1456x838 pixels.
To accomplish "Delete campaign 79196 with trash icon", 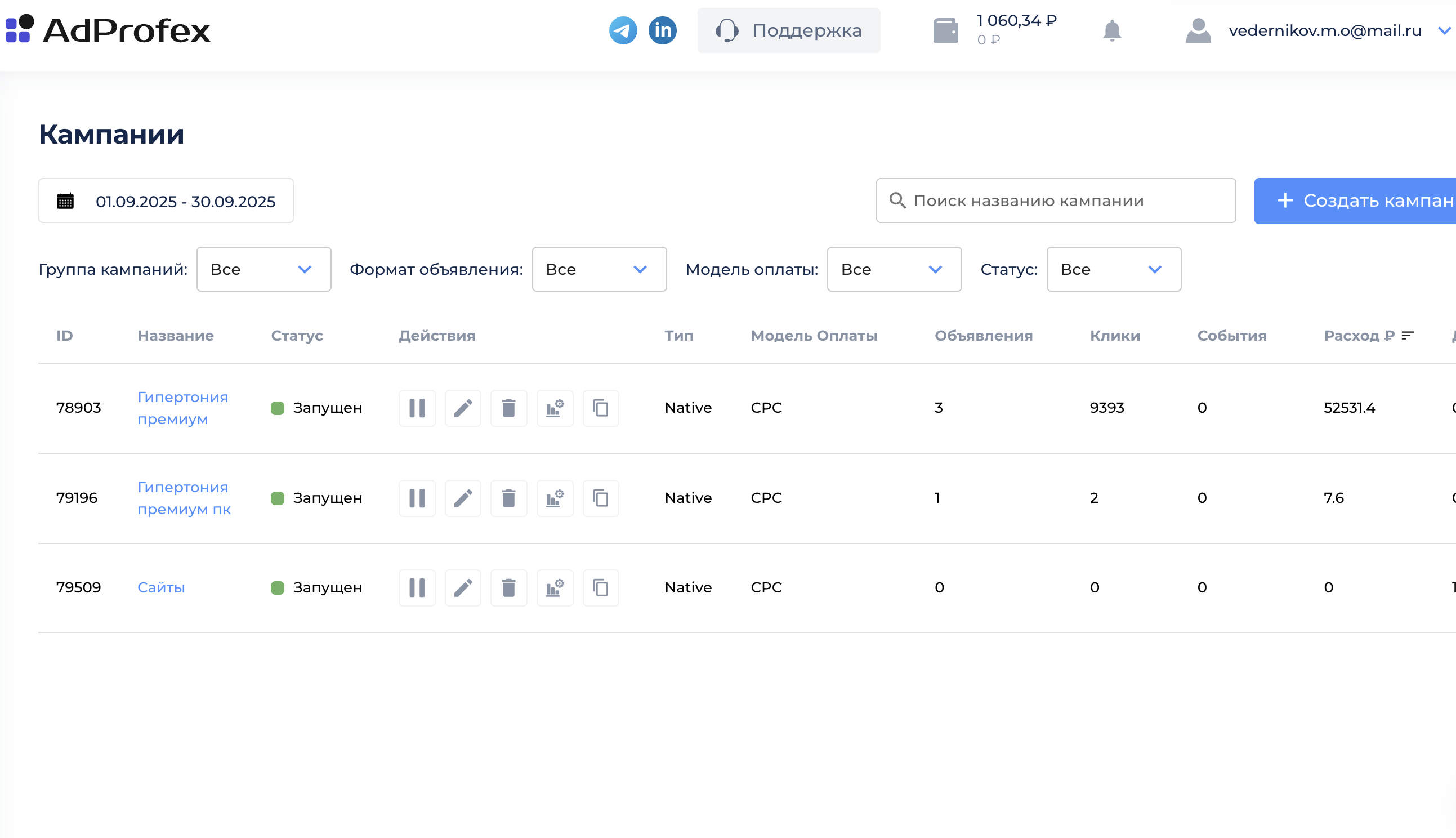I will point(508,498).
